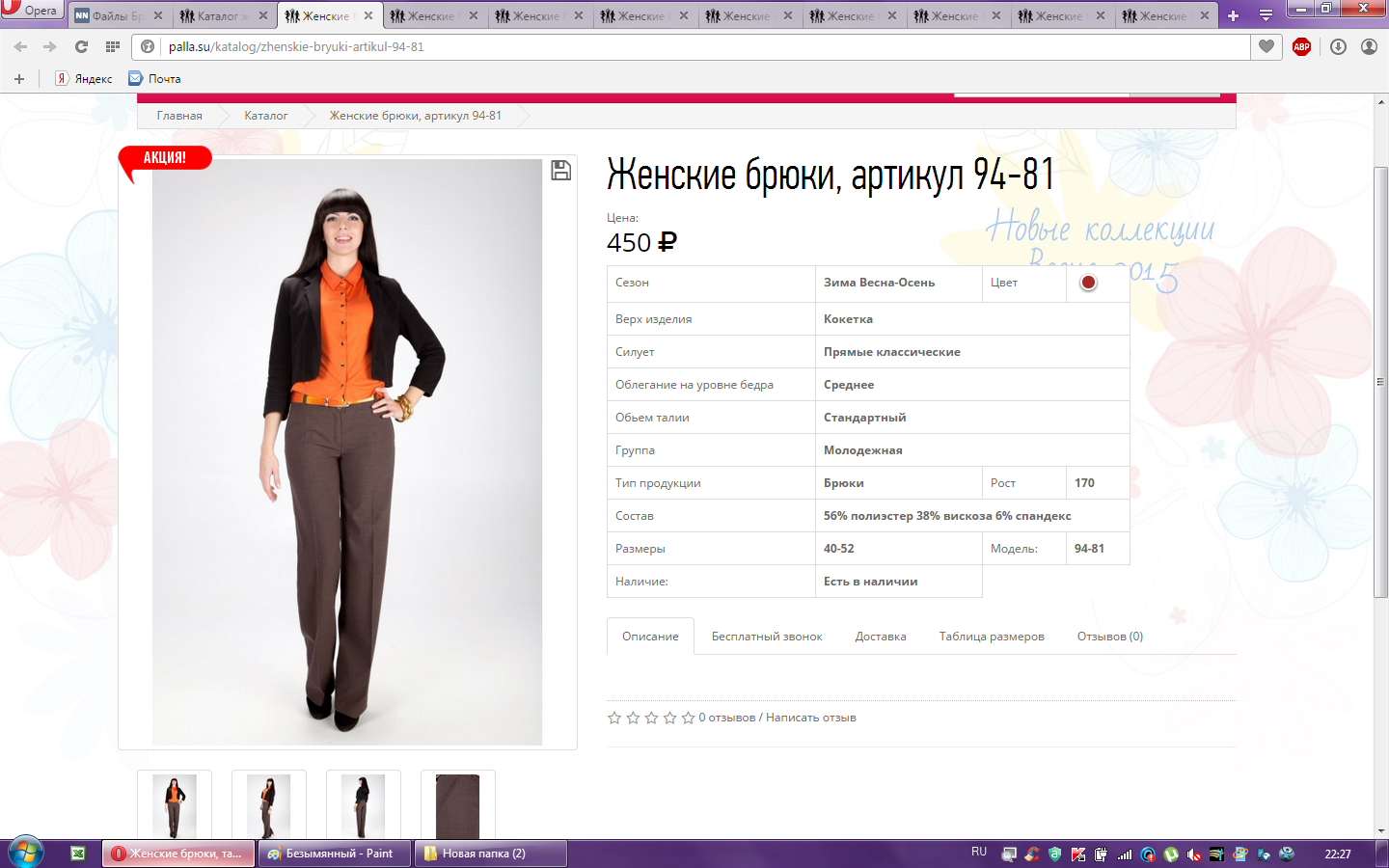Select the red color swatch
Viewport: 1389px width, 868px height.
(x=1088, y=283)
